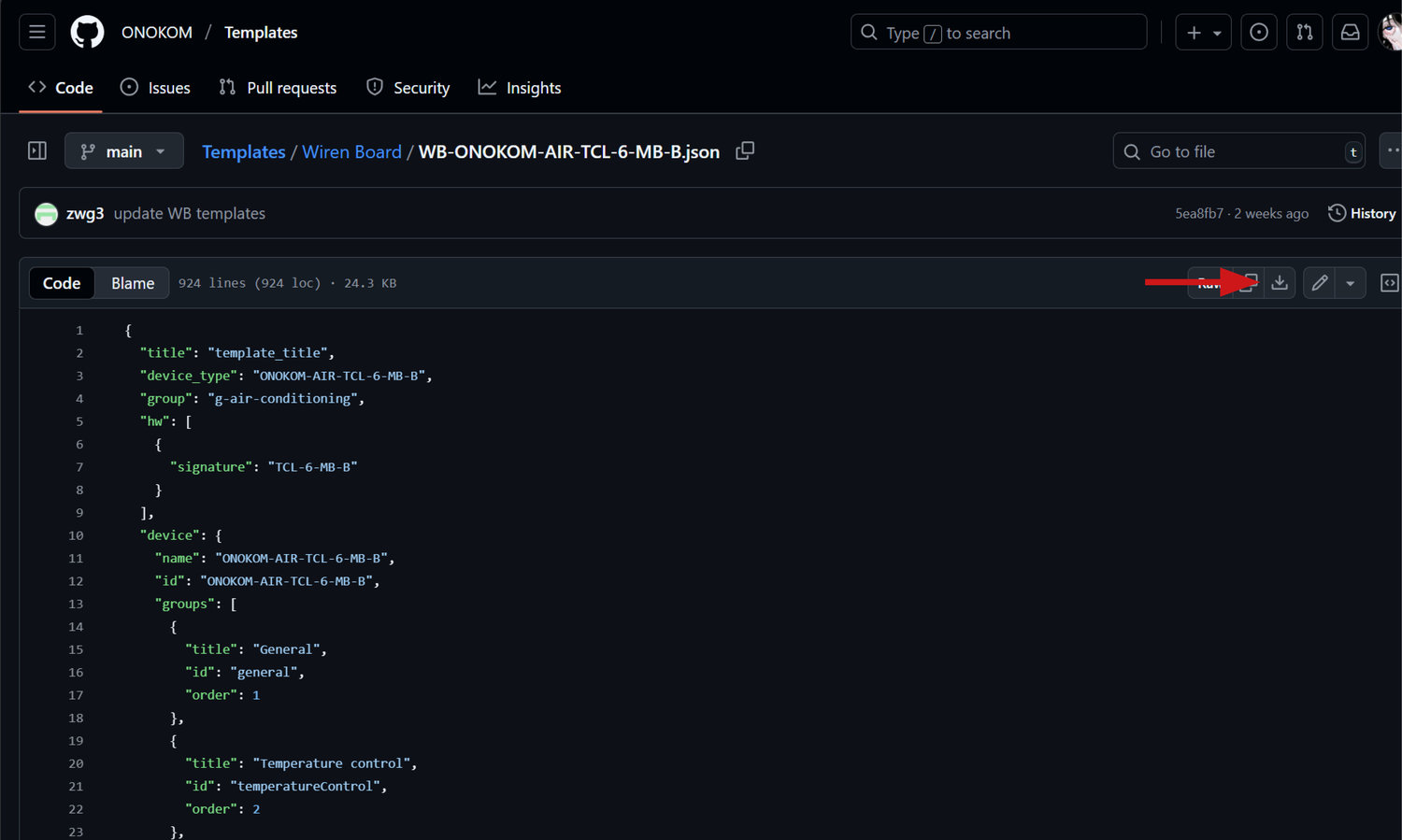Viewport: 1402px width, 840px height.
Task: Open the Pull requests tab
Action: (278, 88)
